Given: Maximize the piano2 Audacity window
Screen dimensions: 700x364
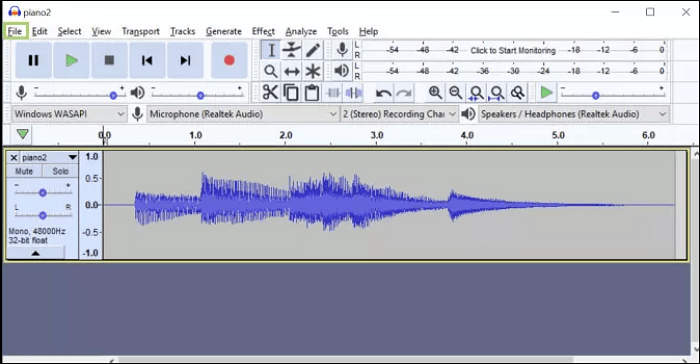Looking at the screenshot, I should 650,12.
